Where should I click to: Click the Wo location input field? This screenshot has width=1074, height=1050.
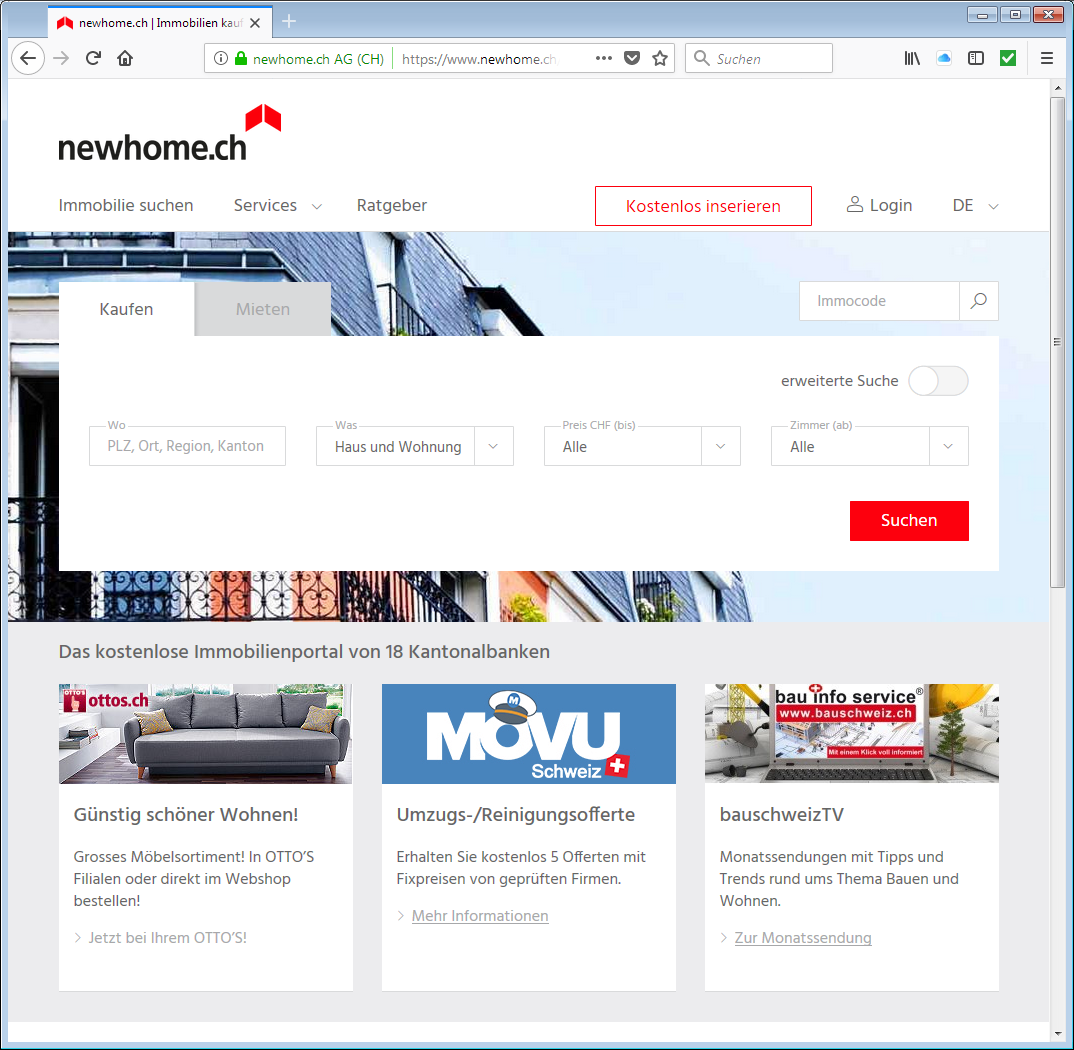187,447
